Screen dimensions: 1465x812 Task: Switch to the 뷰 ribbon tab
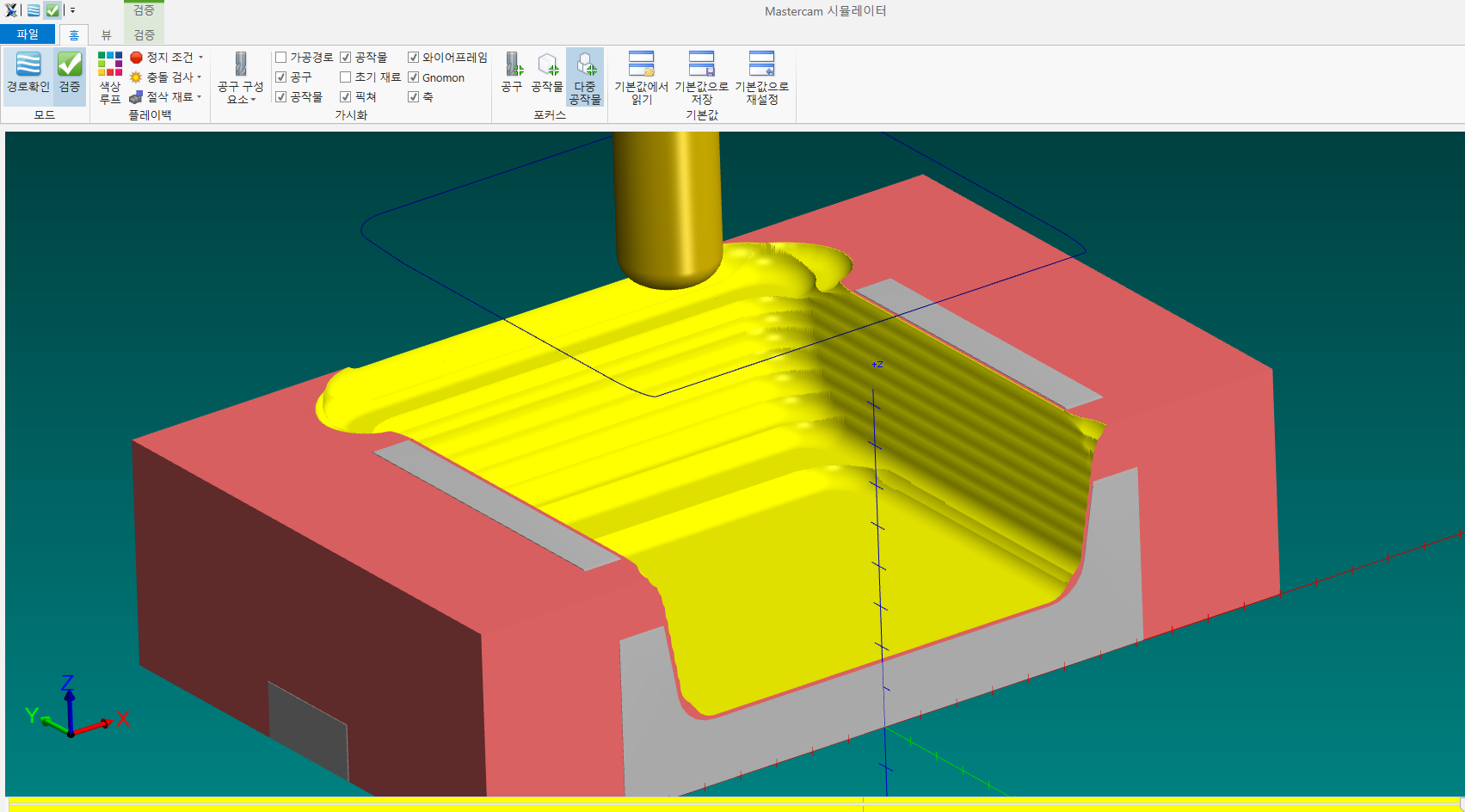pyautogui.click(x=106, y=34)
